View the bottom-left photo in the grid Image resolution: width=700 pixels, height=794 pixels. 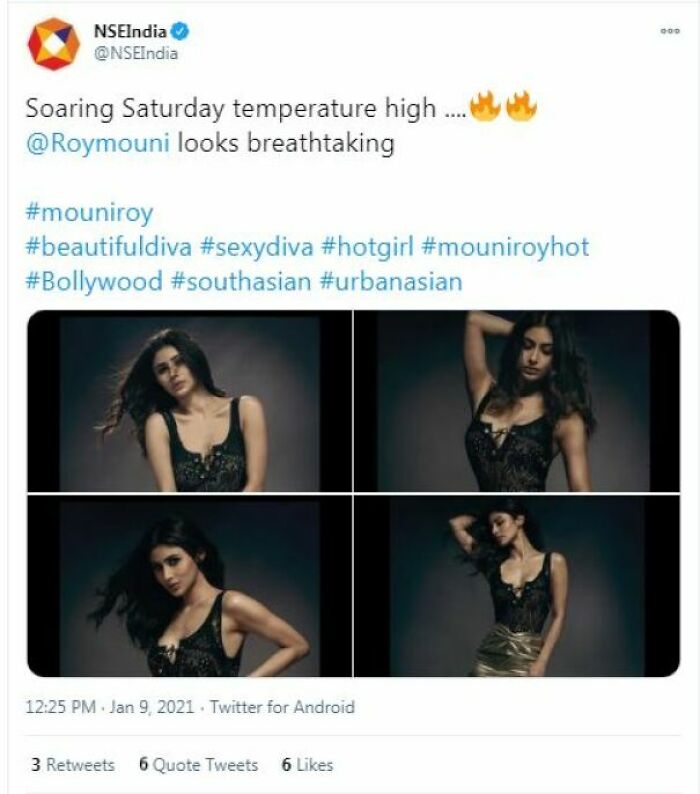(189, 586)
